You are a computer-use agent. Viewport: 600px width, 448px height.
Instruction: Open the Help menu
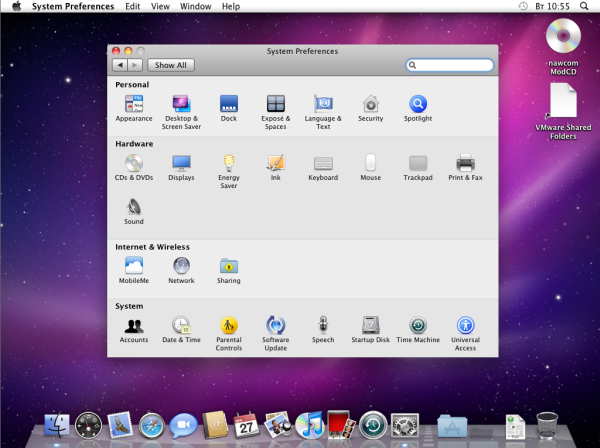point(231,6)
